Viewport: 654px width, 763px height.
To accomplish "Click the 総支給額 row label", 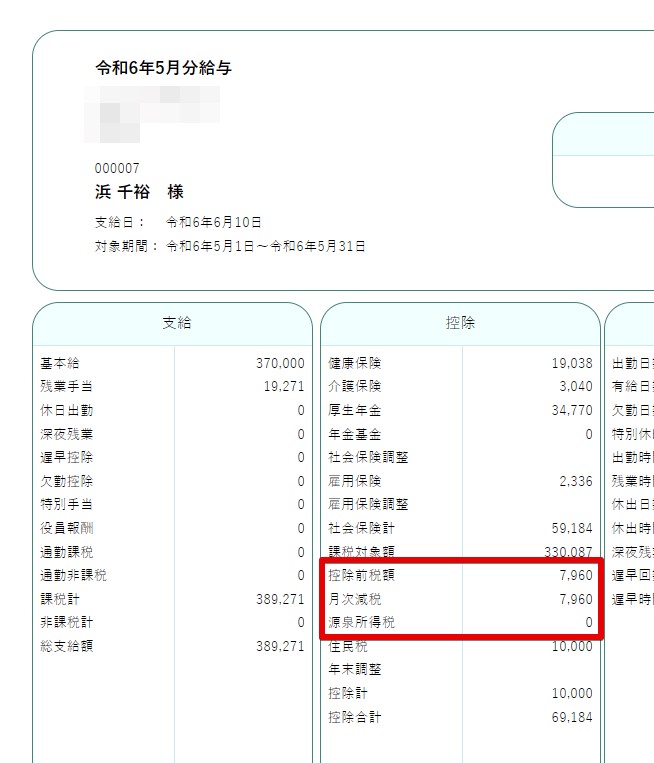I will [x=66, y=647].
